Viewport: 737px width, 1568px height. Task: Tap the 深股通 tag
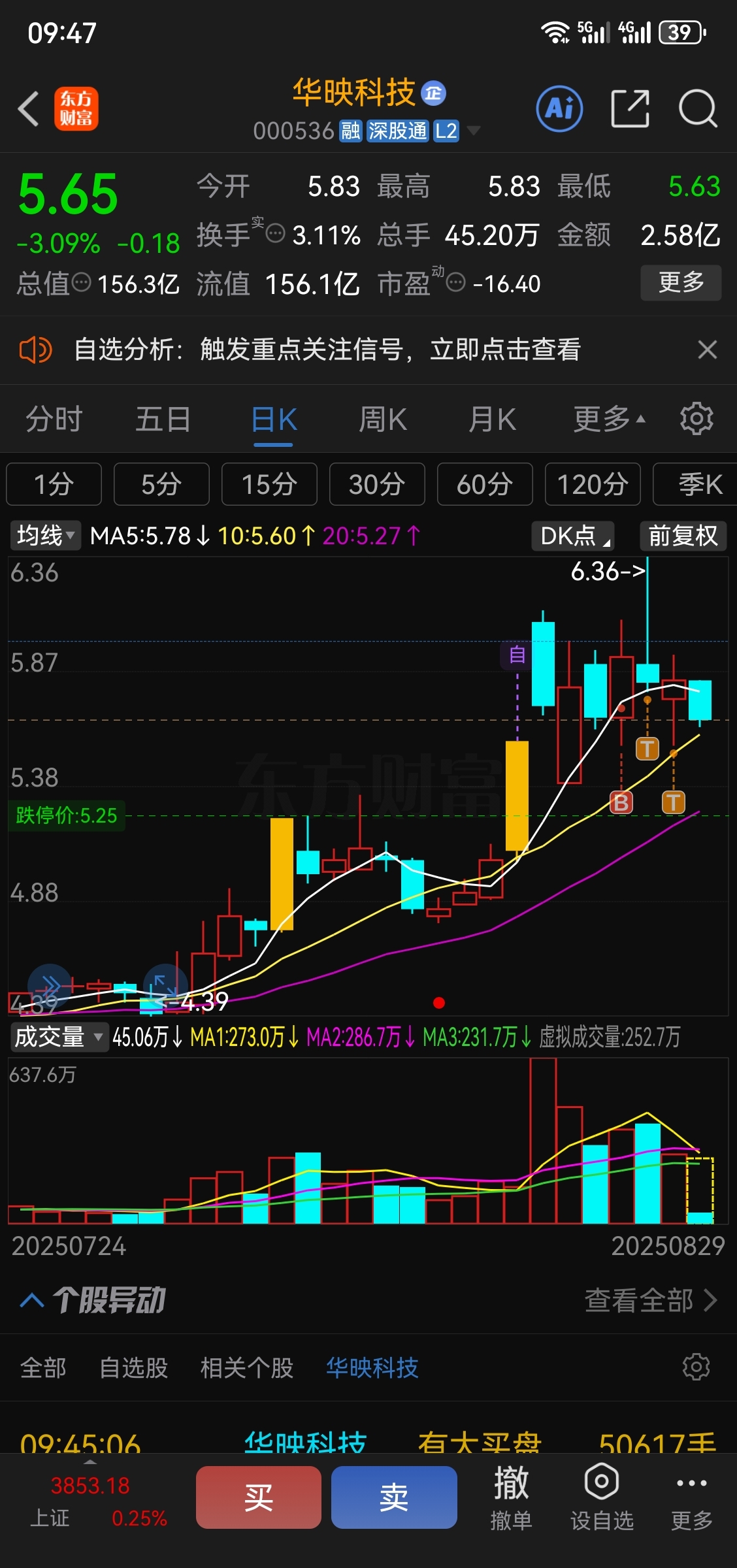[397, 131]
